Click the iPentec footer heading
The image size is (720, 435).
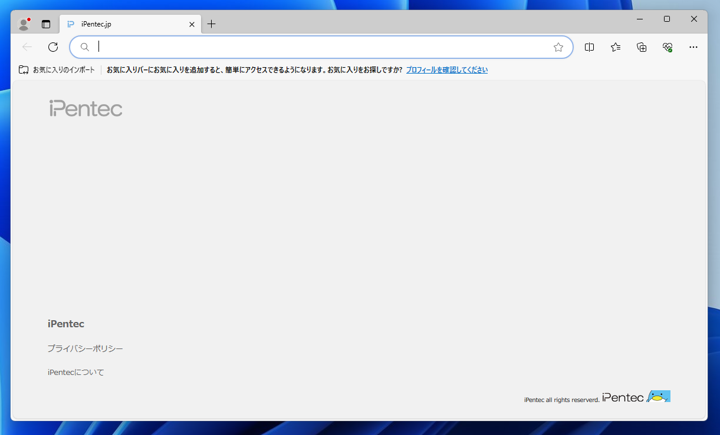coord(66,324)
